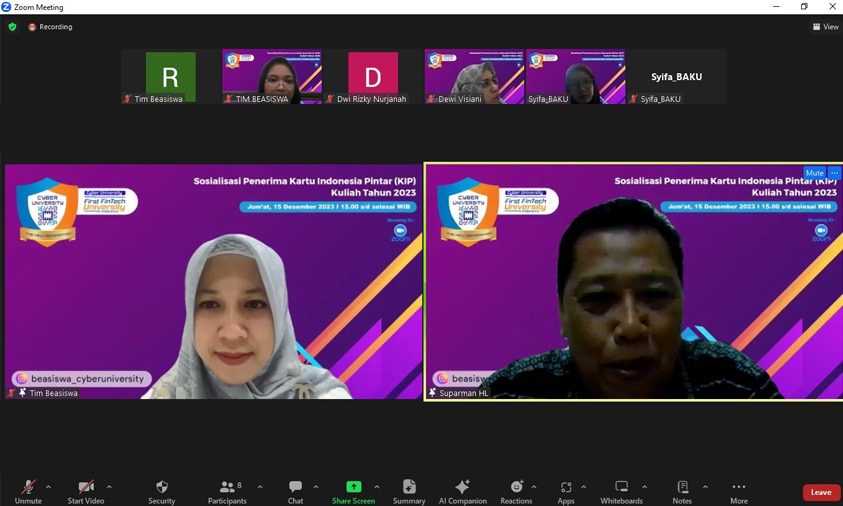Click the Recording indicator
Screen dimensions: 843x506
pyautogui.click(x=51, y=26)
